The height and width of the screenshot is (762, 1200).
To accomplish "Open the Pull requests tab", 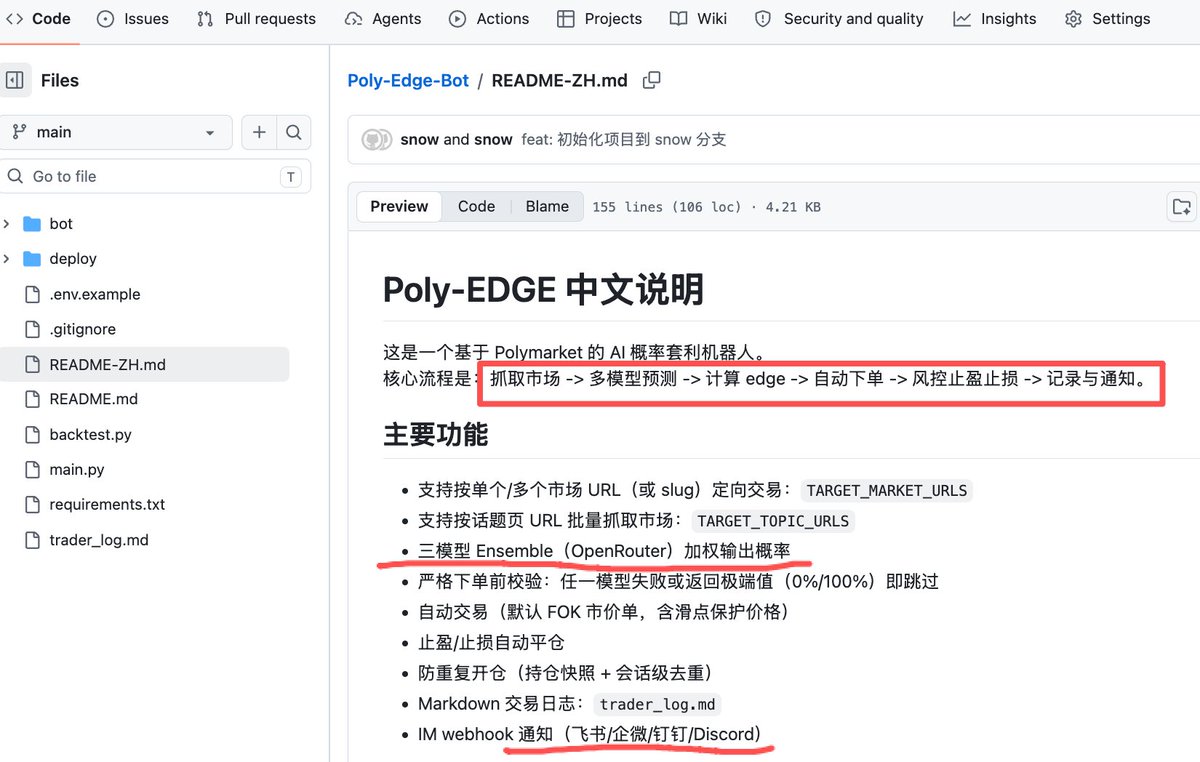I will pyautogui.click(x=256, y=18).
